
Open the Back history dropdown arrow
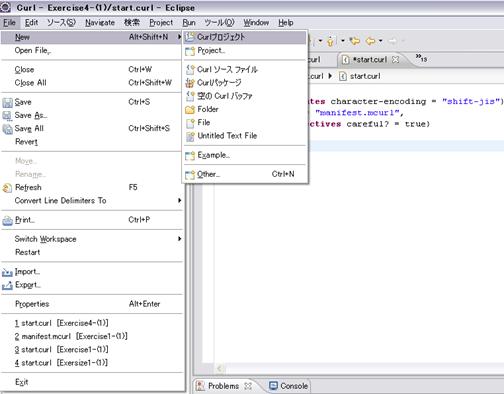[381, 41]
